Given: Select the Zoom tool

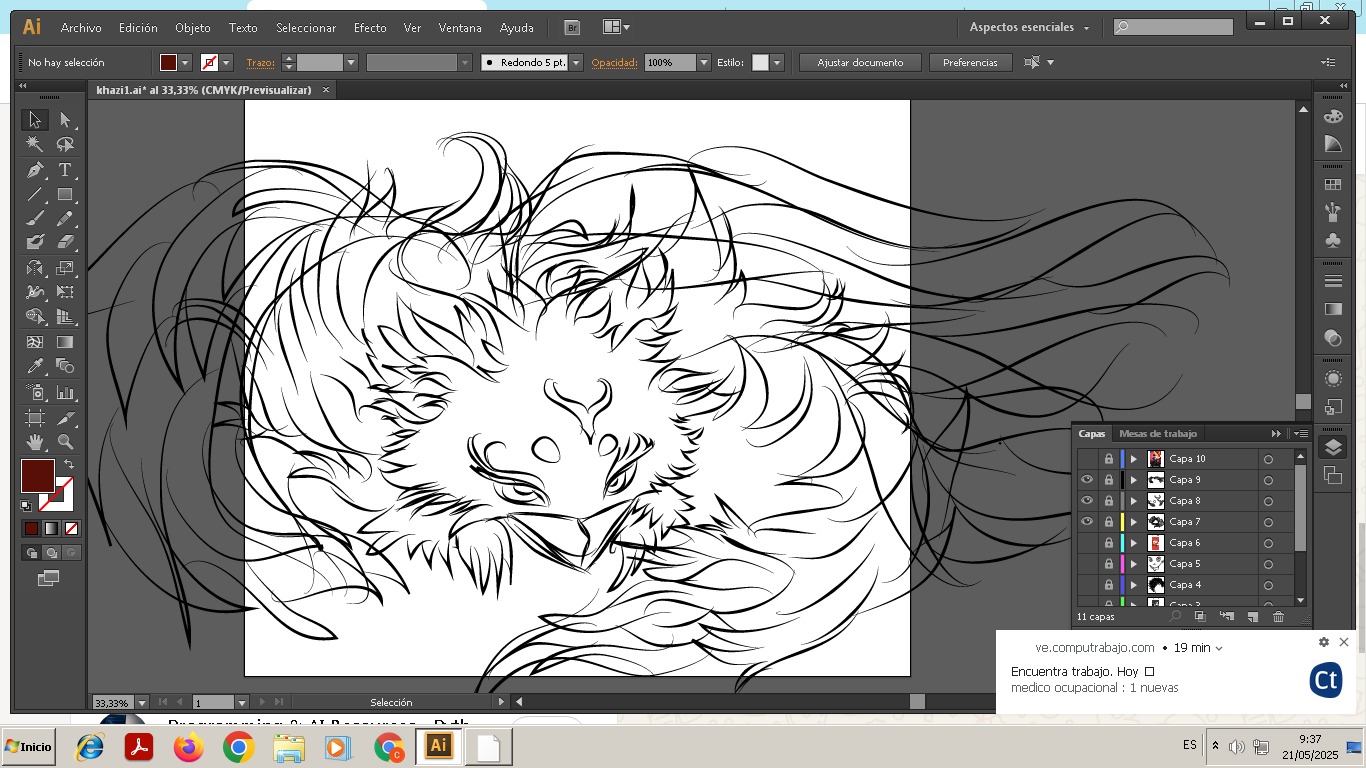Looking at the screenshot, I should (x=65, y=441).
